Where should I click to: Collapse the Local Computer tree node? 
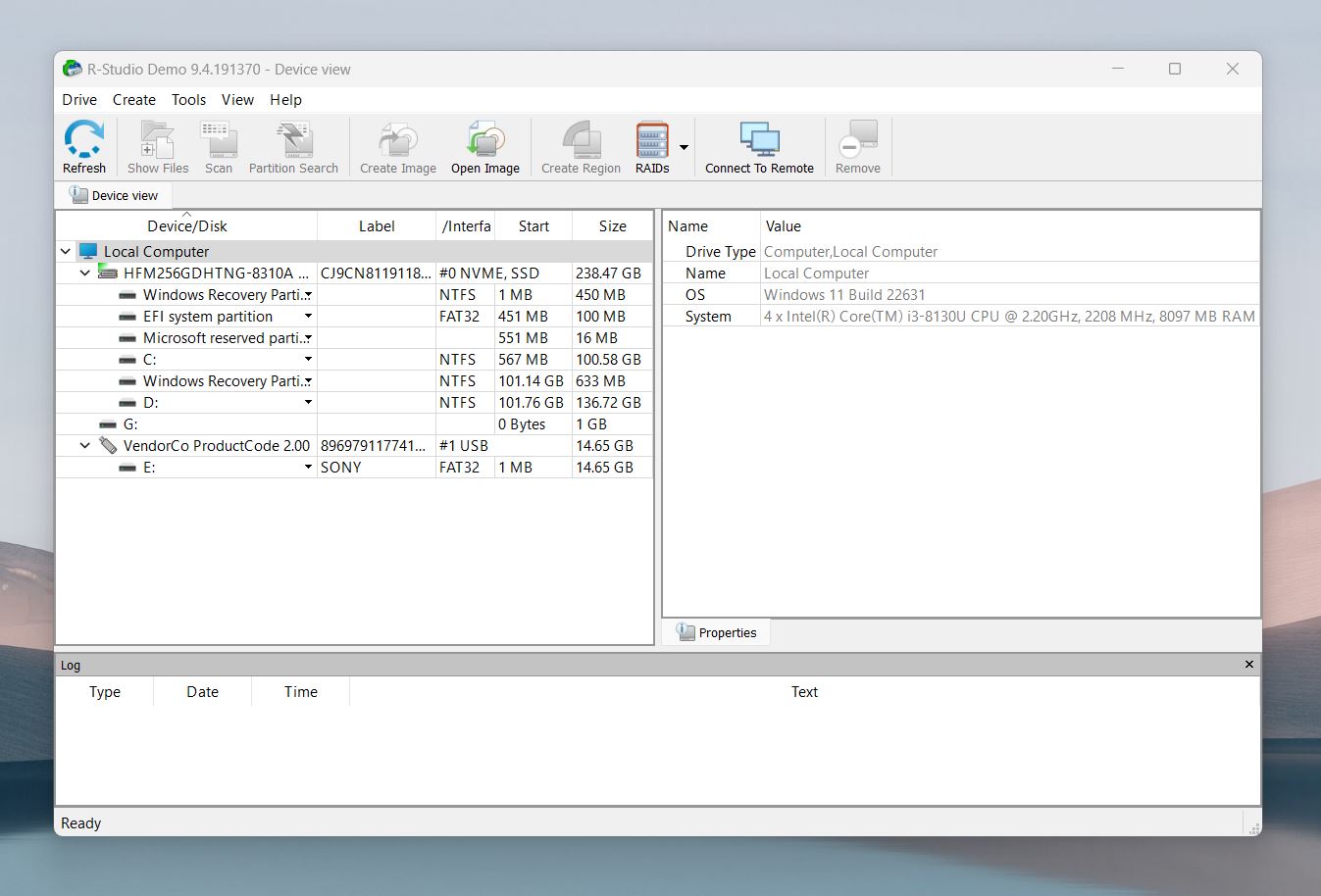(66, 252)
